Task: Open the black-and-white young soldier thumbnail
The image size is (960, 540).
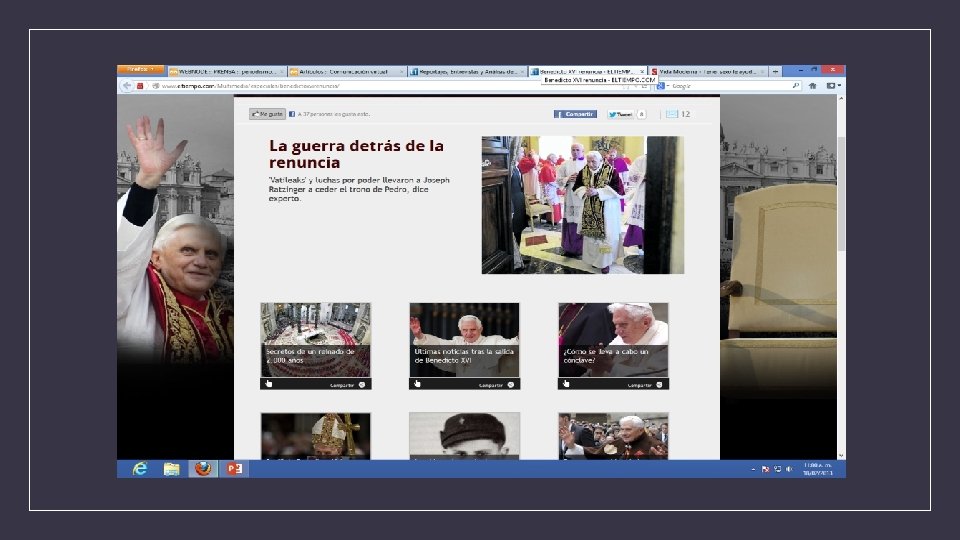Action: coord(464,436)
